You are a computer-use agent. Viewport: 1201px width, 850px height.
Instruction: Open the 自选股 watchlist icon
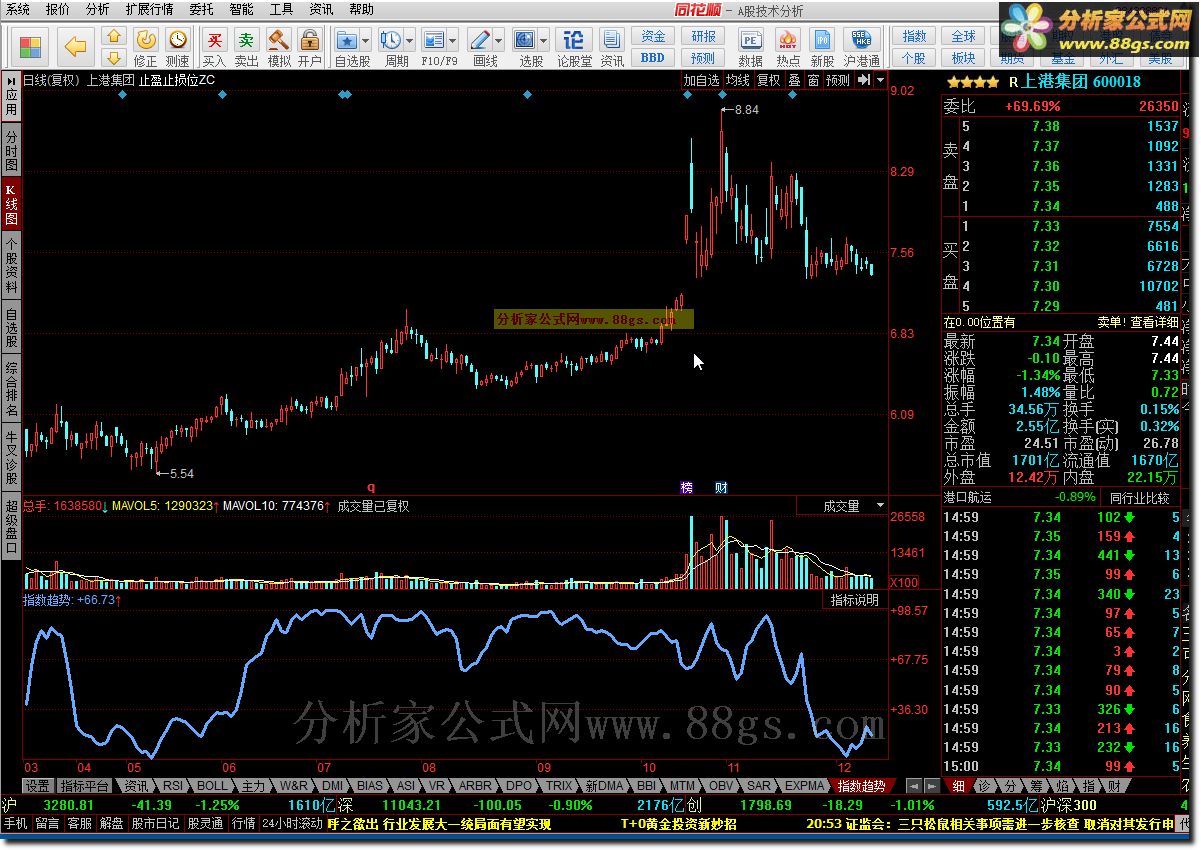click(x=346, y=40)
